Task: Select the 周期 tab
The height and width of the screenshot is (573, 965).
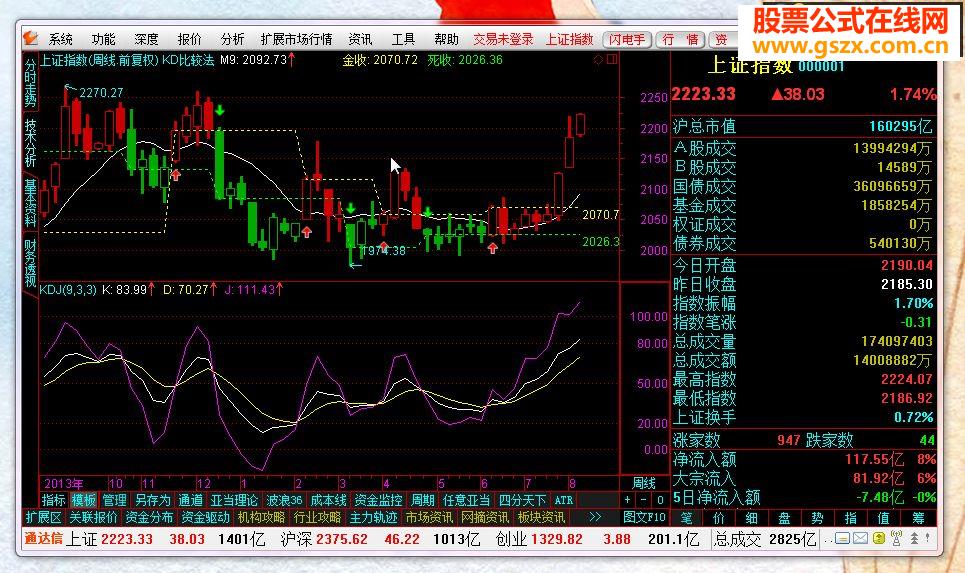Action: tap(423, 500)
